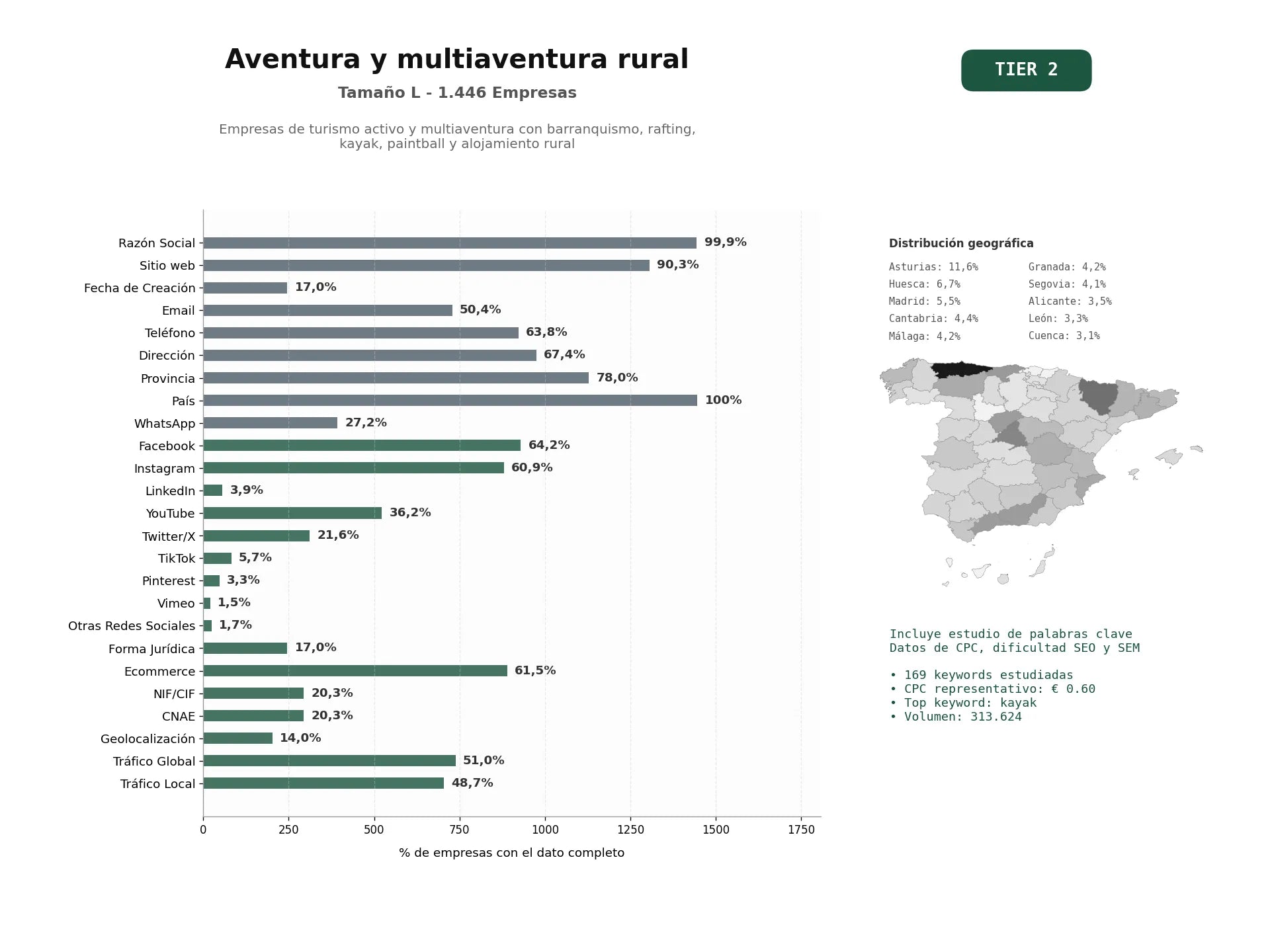
Task: Click the TIER 2 badge
Action: pos(1026,70)
